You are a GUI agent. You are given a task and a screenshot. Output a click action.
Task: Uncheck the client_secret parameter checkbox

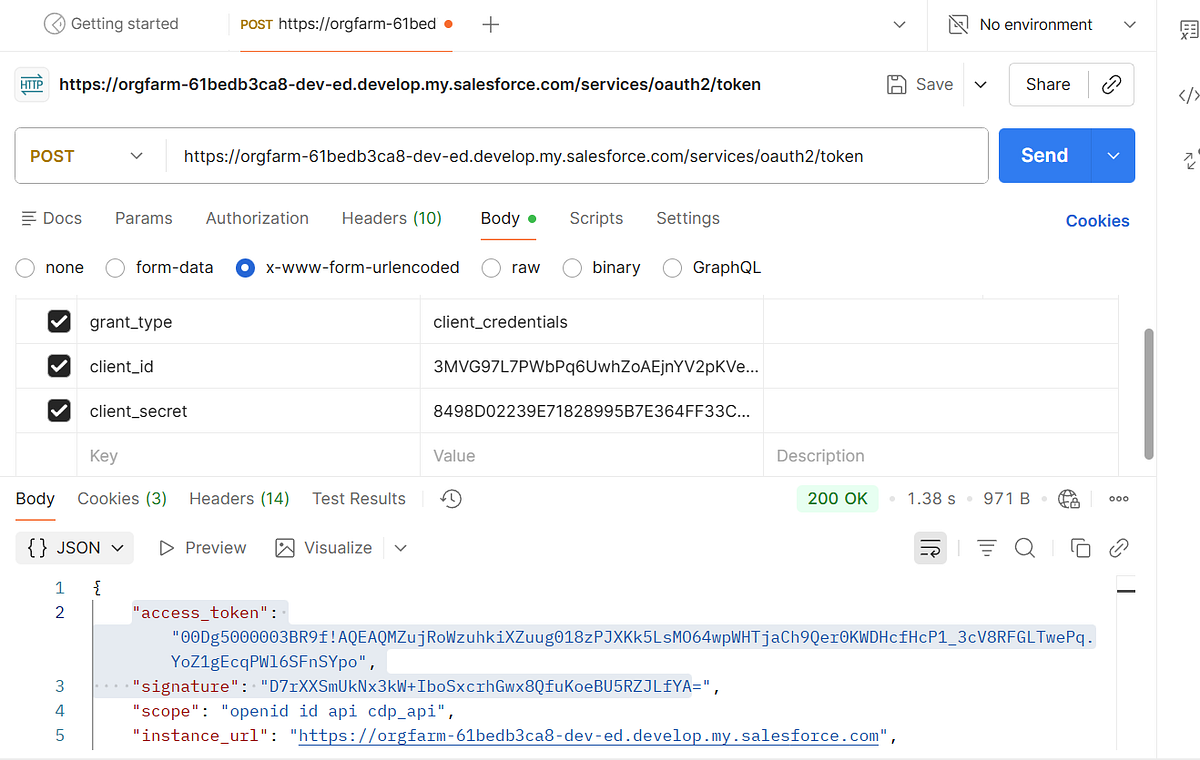coord(59,411)
